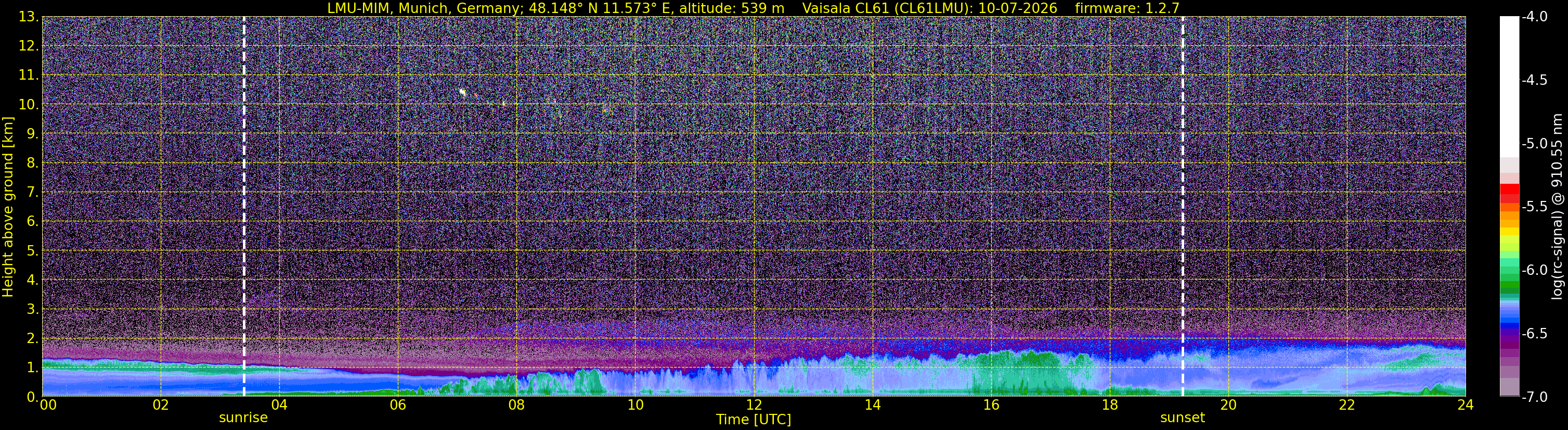
Task: Click the 'Time [UTC]' axis label
Action: (754, 420)
